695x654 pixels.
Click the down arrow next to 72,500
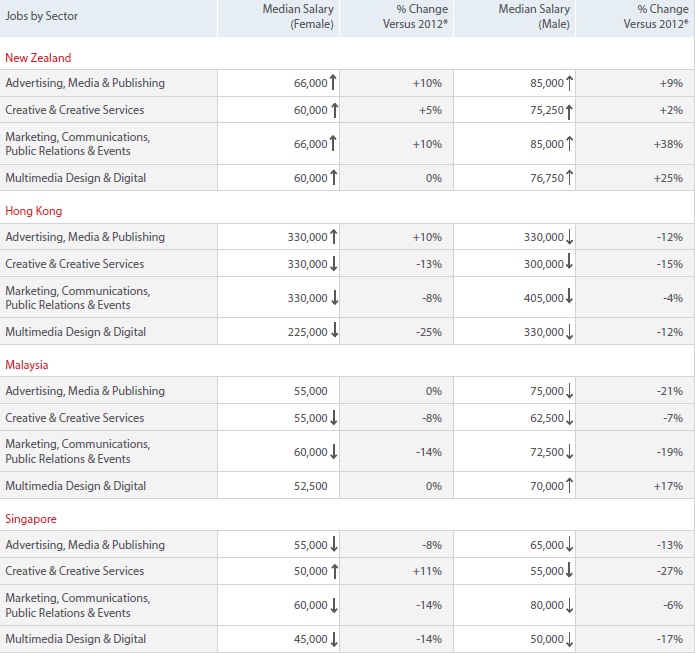click(570, 451)
